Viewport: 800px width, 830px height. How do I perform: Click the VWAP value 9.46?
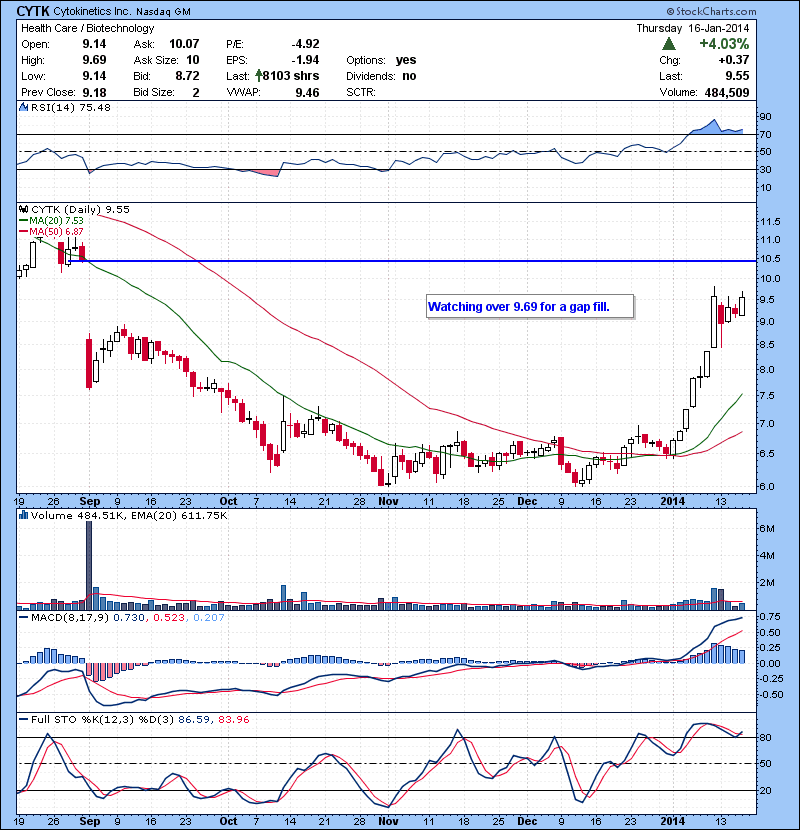coord(308,93)
